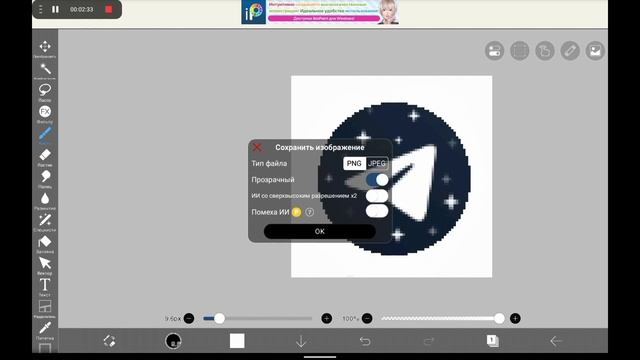This screenshot has height=360, width=640.
Task: Tap the yellow premium coin icon
Action: point(297,212)
